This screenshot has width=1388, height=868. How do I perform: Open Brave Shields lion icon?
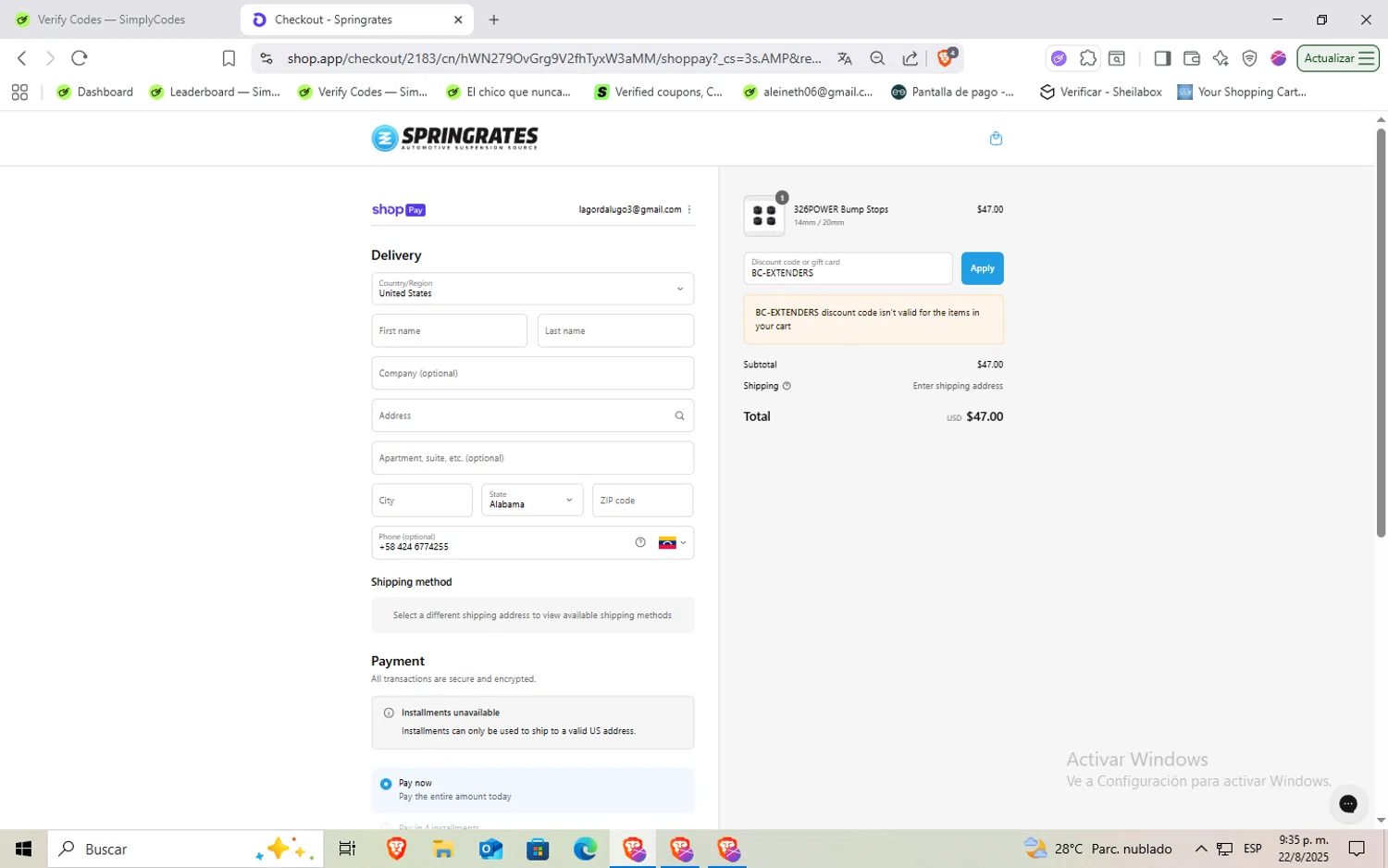946,57
